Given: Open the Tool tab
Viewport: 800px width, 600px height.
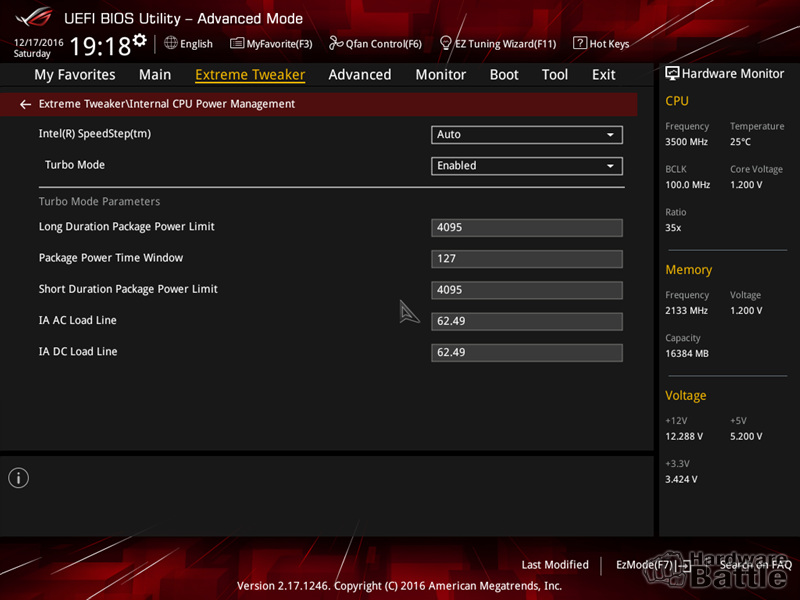Looking at the screenshot, I should coord(555,75).
